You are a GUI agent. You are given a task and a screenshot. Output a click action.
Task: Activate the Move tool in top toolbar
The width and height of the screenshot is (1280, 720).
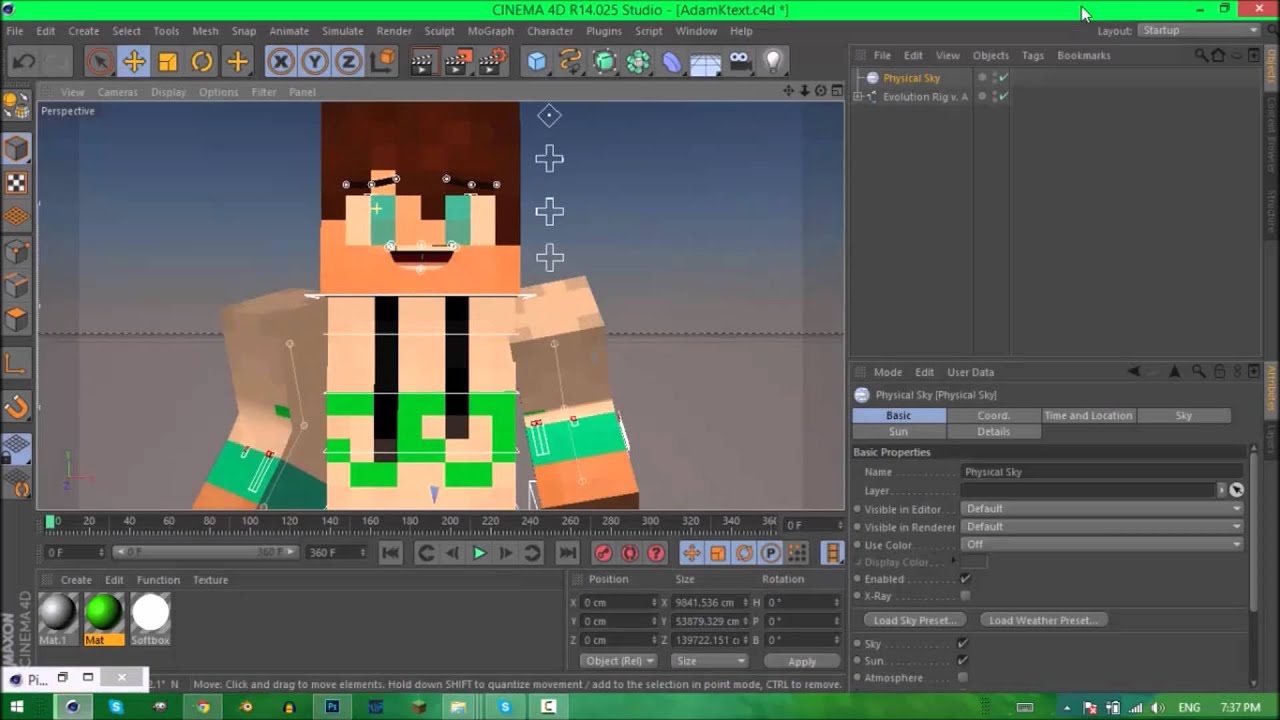(134, 62)
